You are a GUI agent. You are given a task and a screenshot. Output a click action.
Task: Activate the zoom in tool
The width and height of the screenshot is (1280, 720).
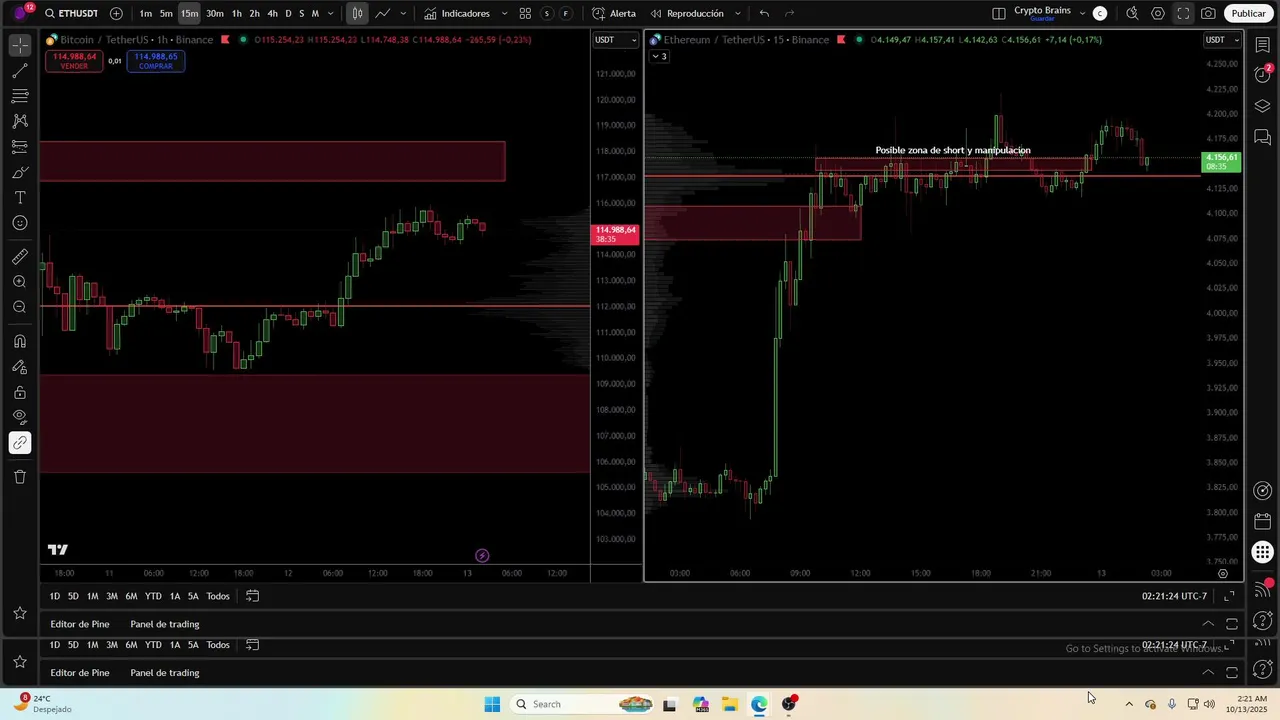(20, 282)
